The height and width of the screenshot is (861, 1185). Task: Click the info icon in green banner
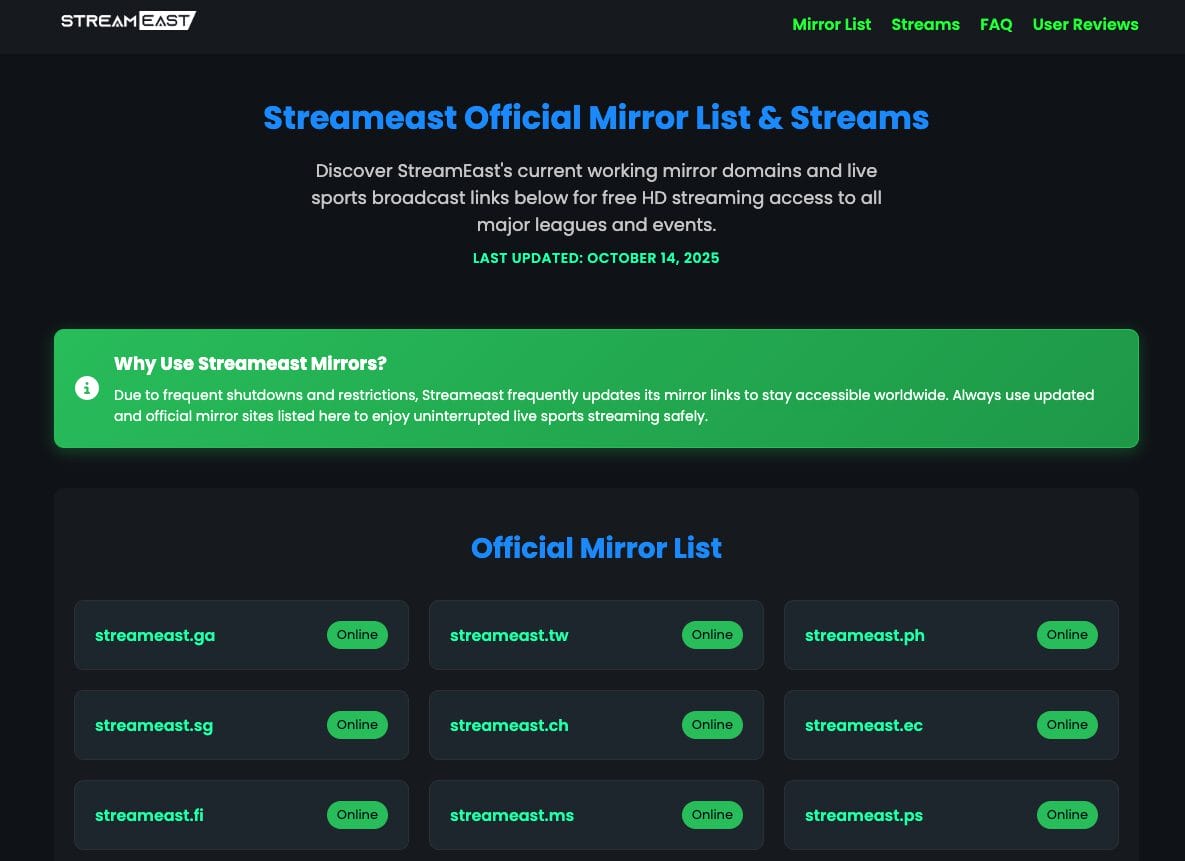tap(87, 389)
